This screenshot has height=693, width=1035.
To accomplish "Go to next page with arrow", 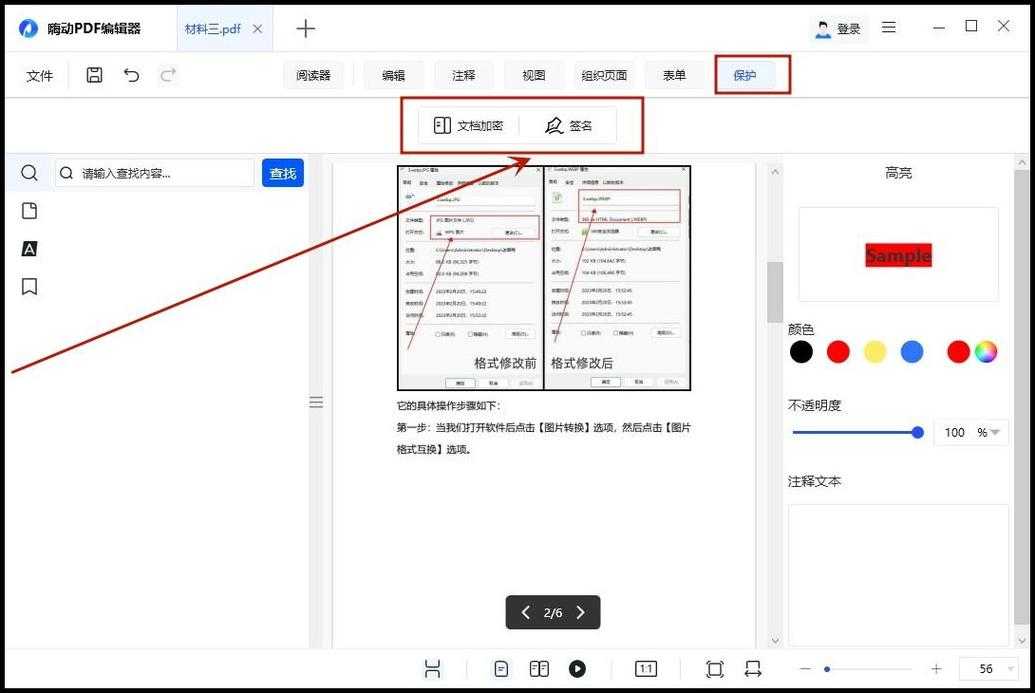I will 580,612.
